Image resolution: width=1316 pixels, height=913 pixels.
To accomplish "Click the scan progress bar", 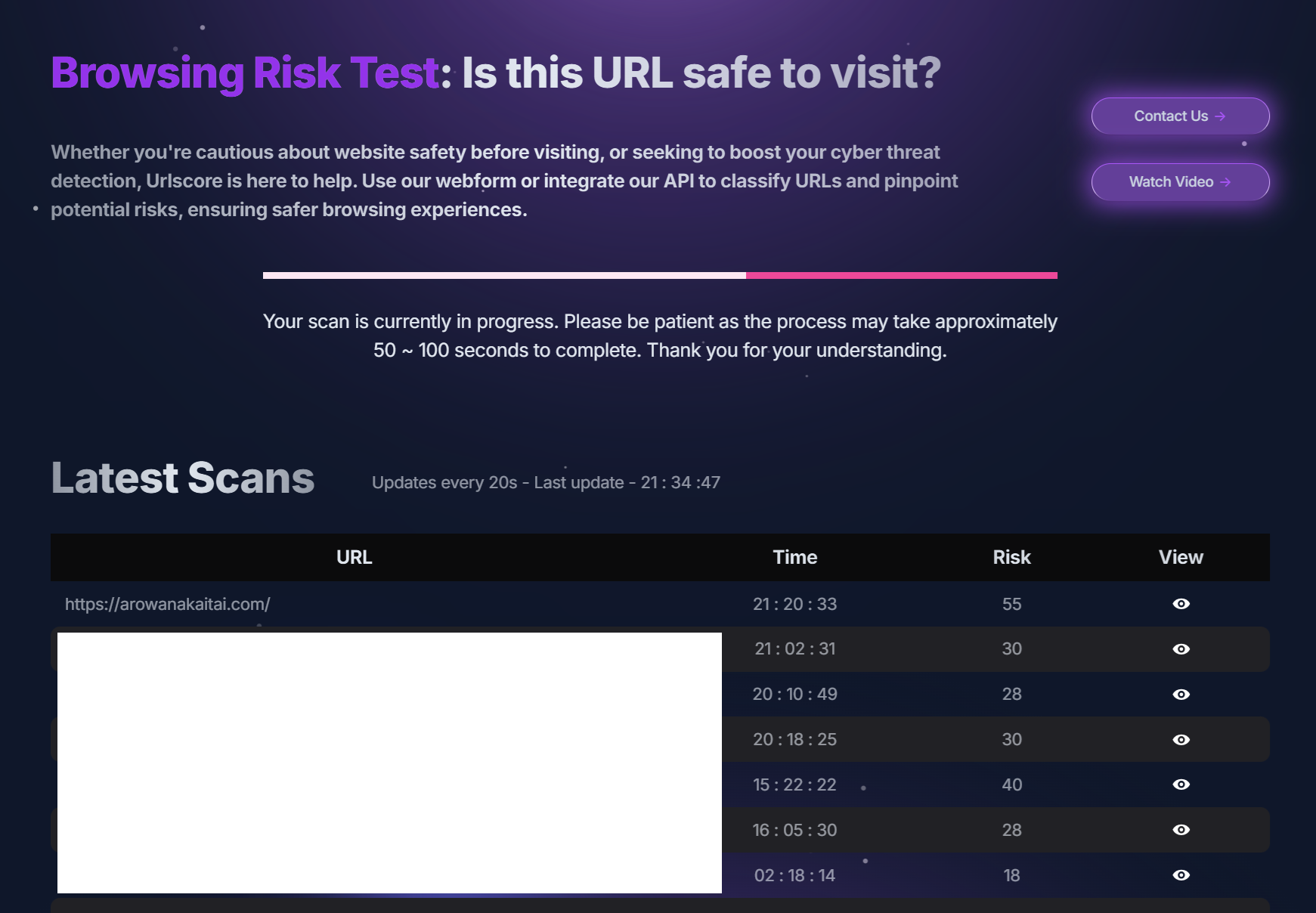I will tap(660, 276).
